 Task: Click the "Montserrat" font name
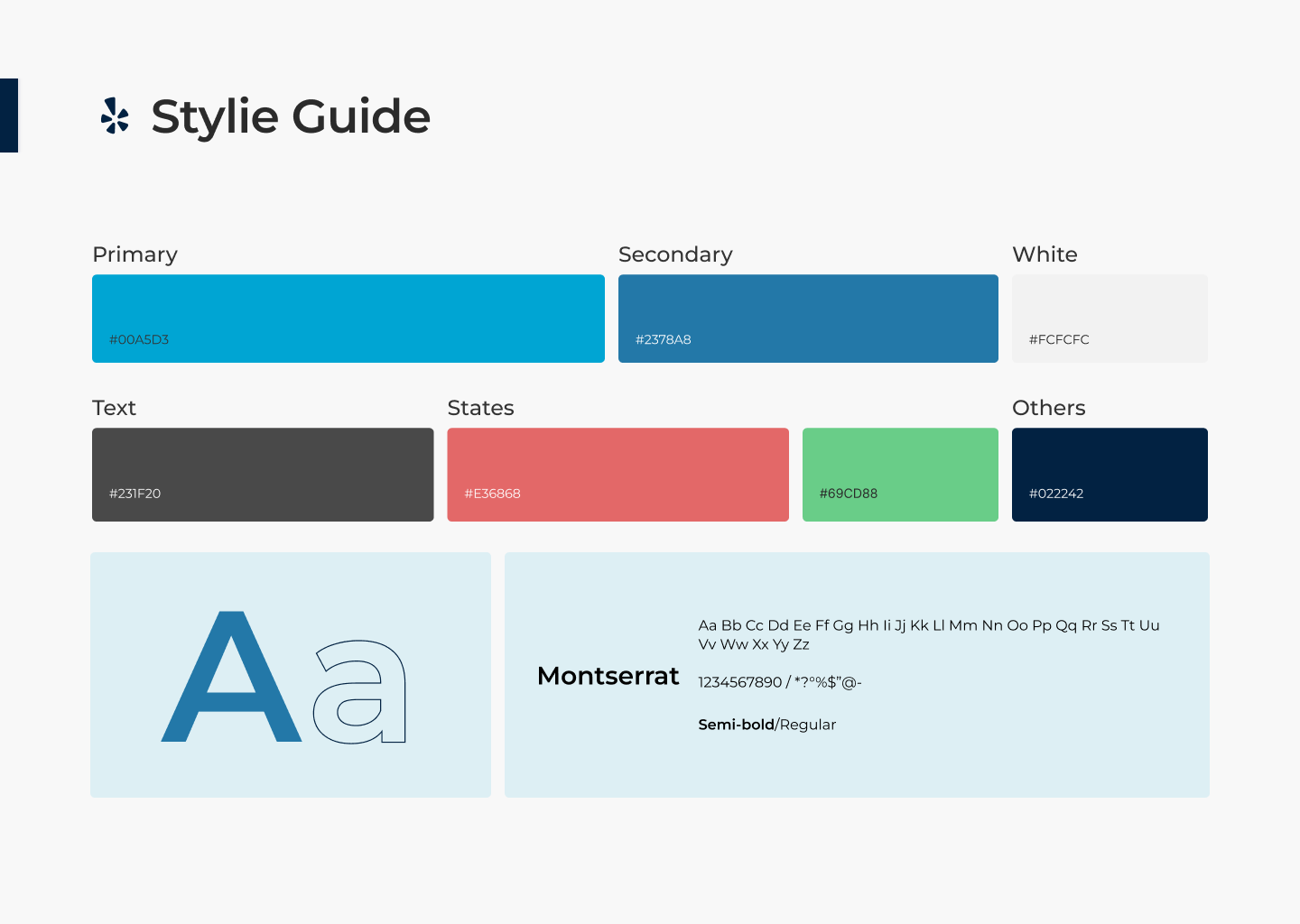[x=608, y=676]
